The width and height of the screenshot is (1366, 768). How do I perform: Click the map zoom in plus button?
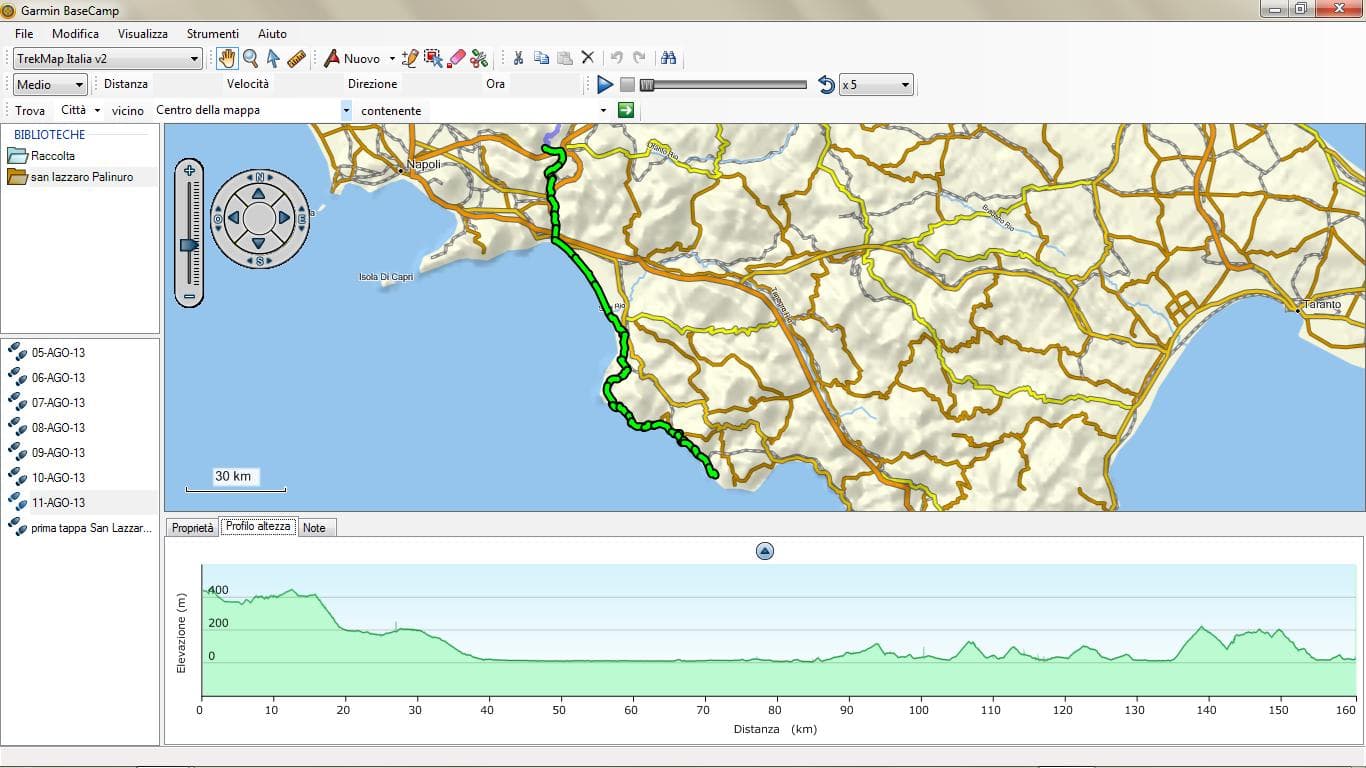189,171
